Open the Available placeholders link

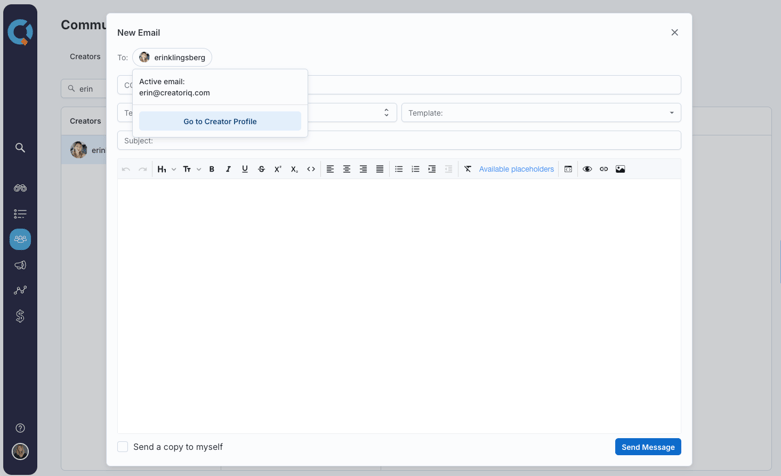pos(516,169)
